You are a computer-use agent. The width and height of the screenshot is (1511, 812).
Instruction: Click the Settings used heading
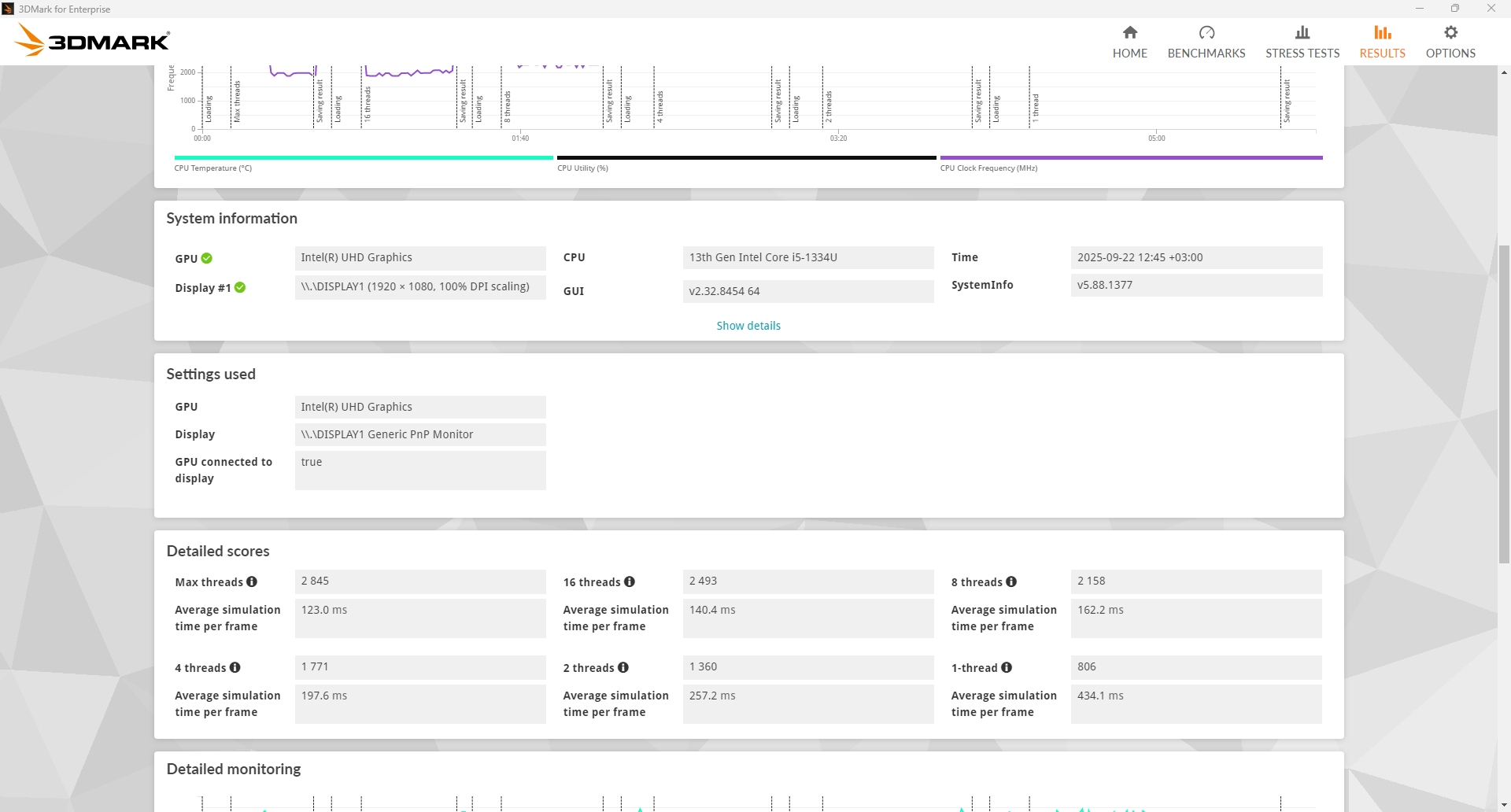pyautogui.click(x=211, y=375)
